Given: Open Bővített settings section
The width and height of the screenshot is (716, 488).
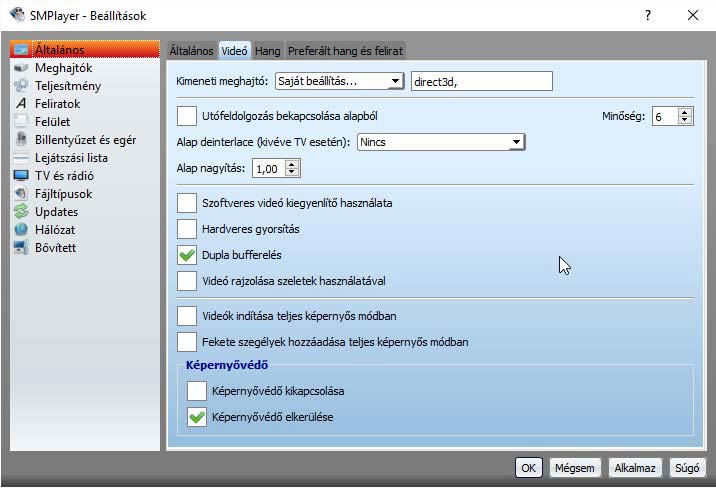Looking at the screenshot, I should [85, 247].
